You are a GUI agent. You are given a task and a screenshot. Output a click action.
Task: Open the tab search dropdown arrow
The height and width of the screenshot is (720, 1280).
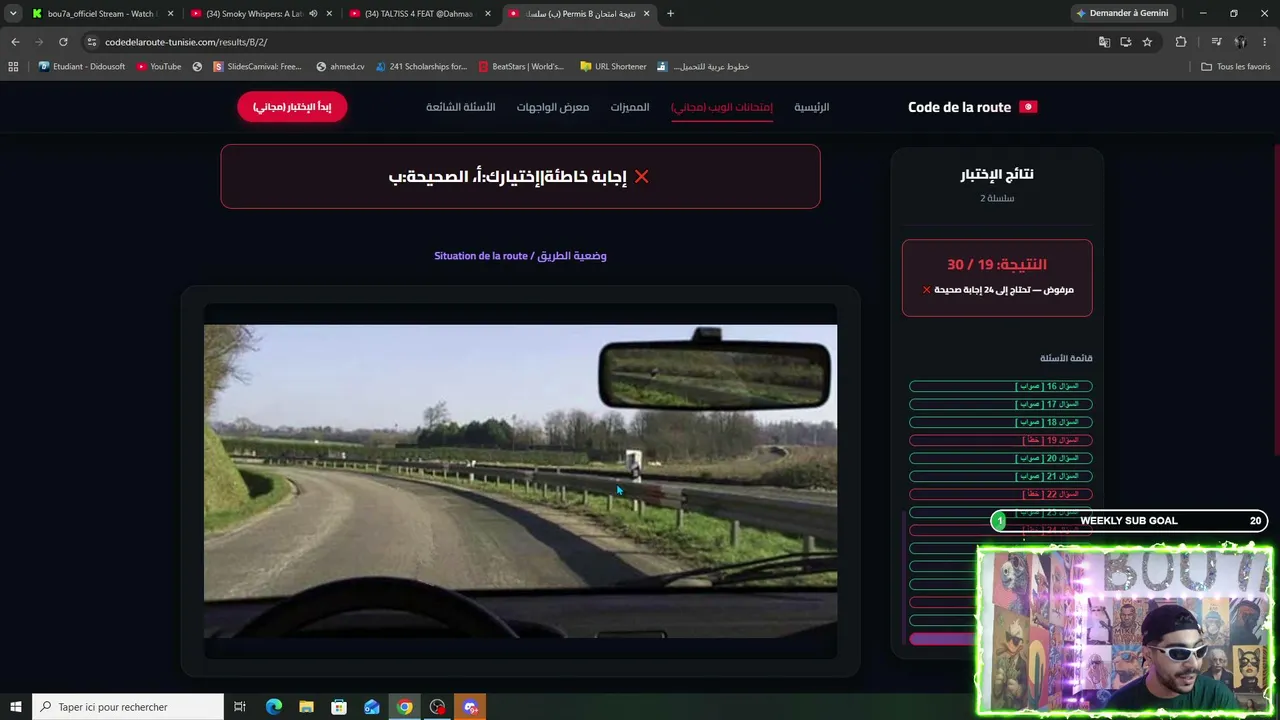[13, 14]
